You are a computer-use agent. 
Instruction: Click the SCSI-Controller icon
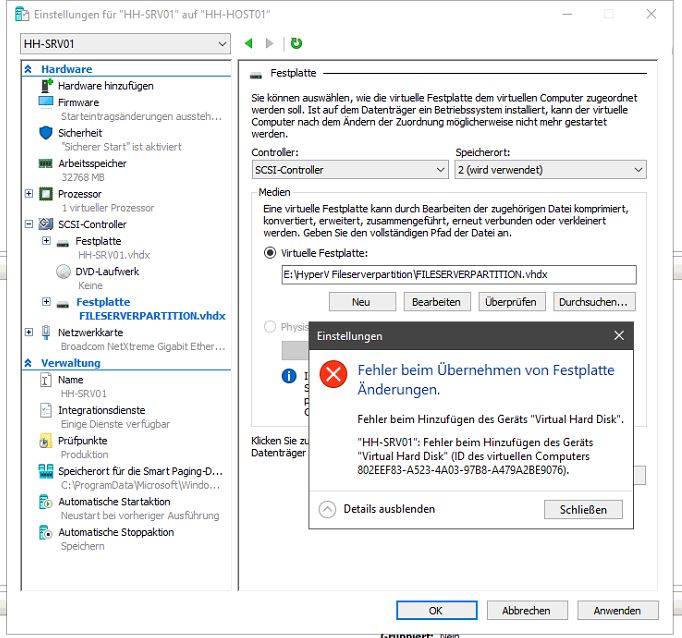pos(46,224)
